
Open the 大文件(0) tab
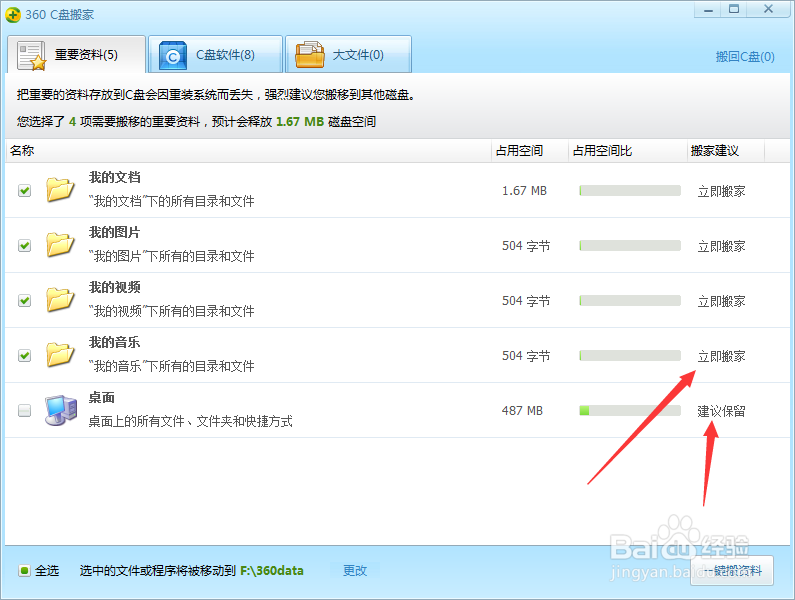click(x=348, y=54)
